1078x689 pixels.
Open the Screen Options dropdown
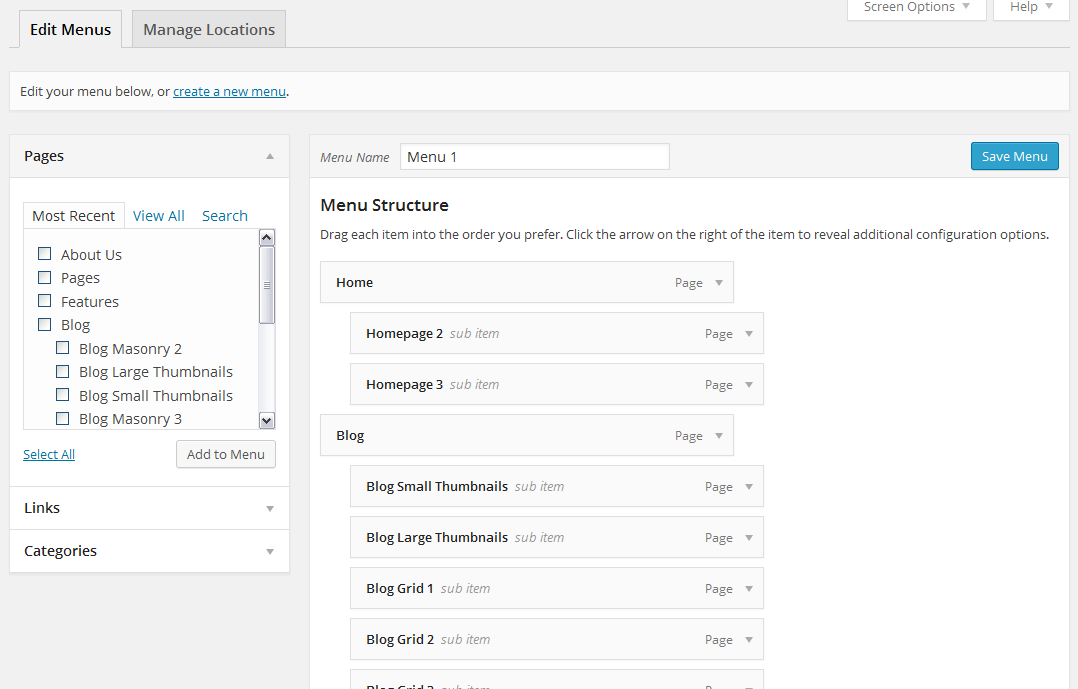[x=916, y=7]
